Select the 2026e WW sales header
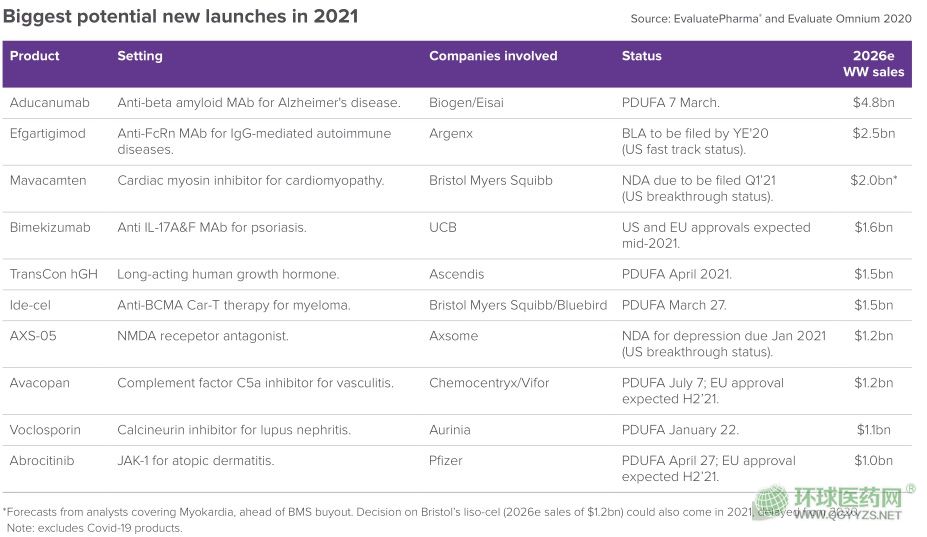Viewport: 927px width, 537px height. click(873, 64)
